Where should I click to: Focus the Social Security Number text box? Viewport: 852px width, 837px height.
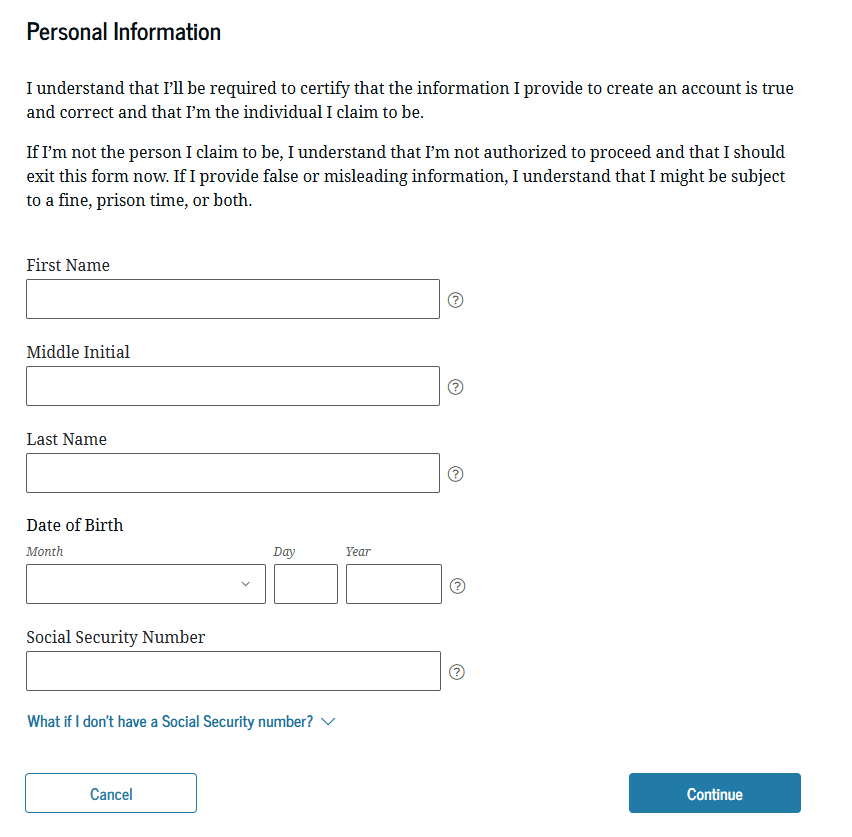[233, 671]
